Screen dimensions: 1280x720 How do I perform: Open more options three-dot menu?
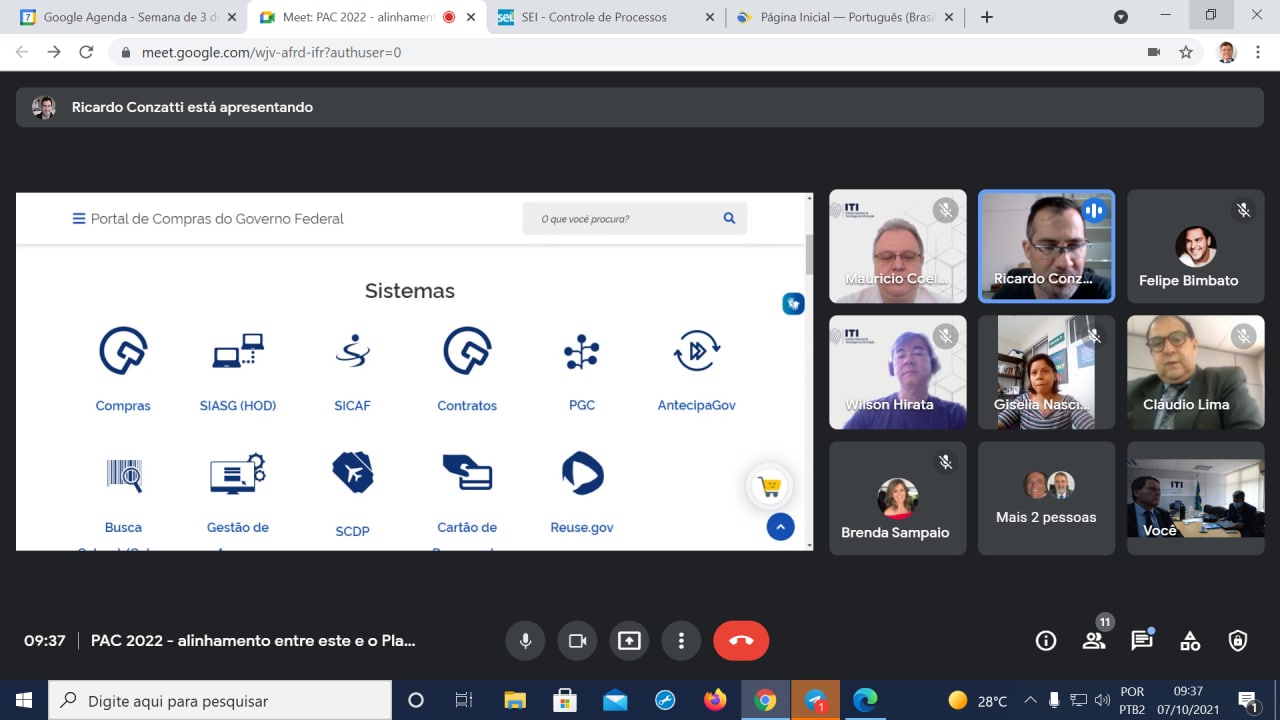pyautogui.click(x=681, y=641)
